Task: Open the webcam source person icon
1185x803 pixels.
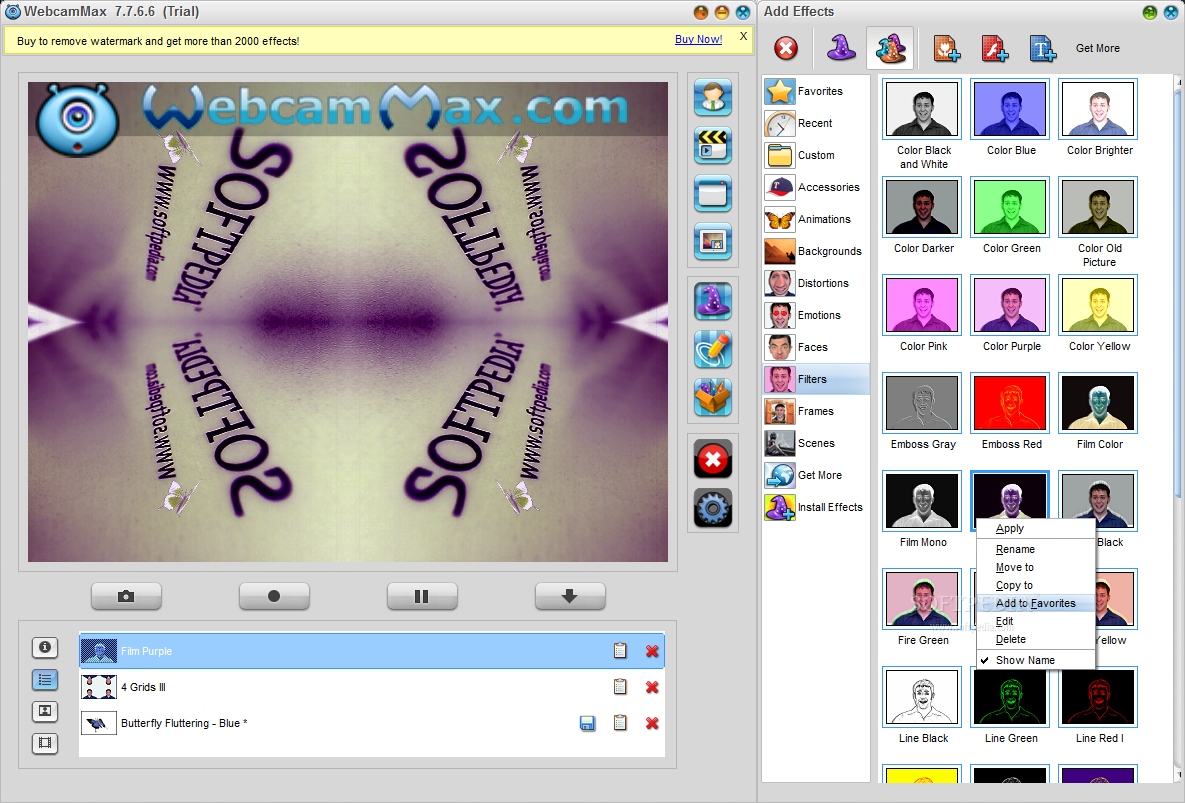Action: click(x=713, y=97)
